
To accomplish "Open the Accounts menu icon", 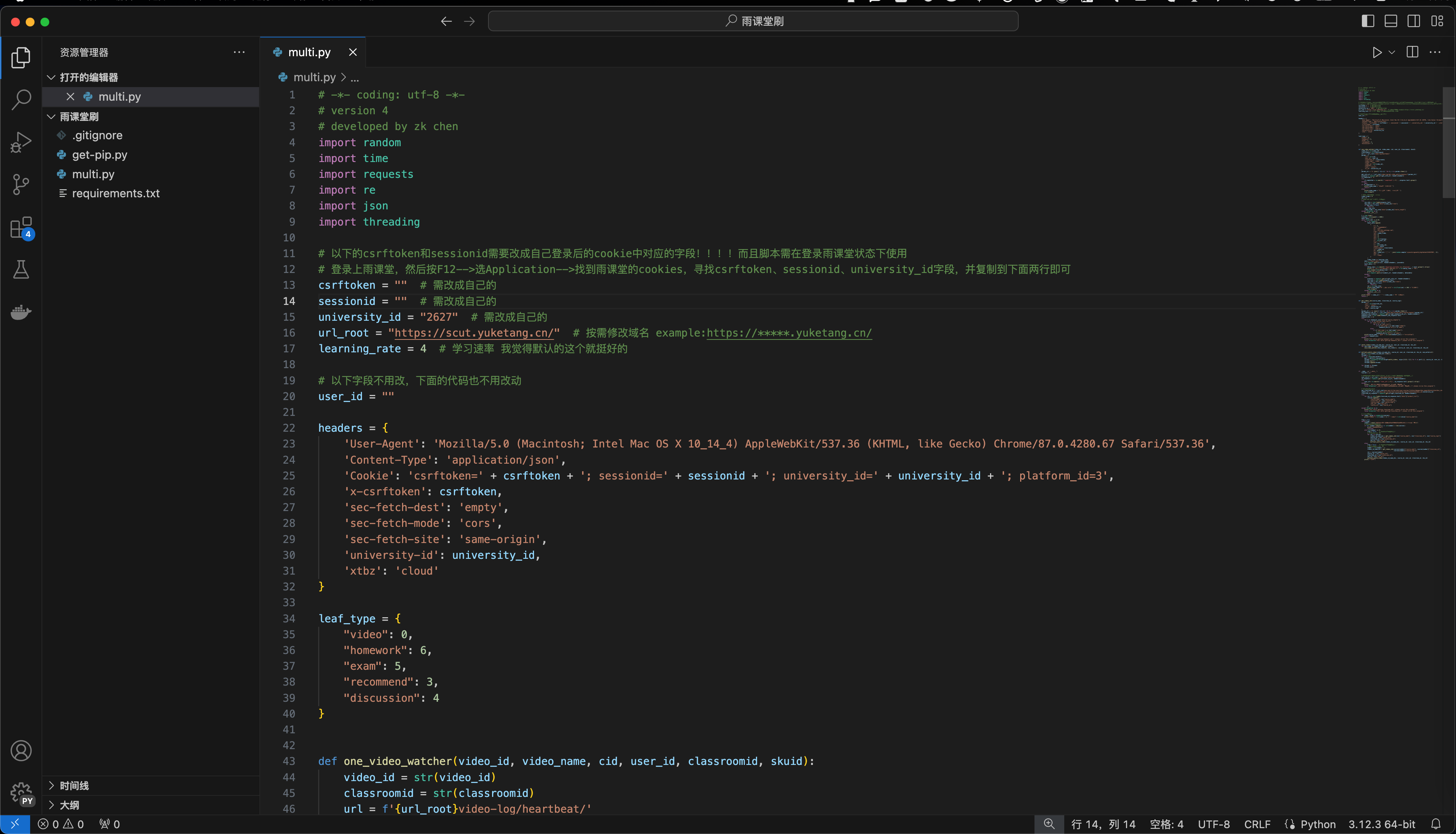I will click(21, 750).
